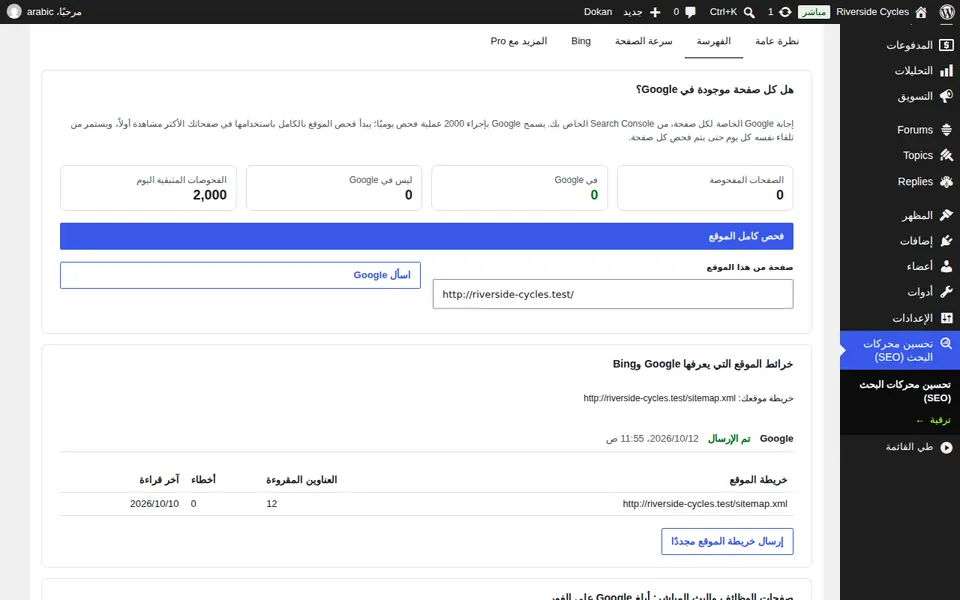Select the الفهرسة tab
The image size is (960, 600).
(714, 41)
